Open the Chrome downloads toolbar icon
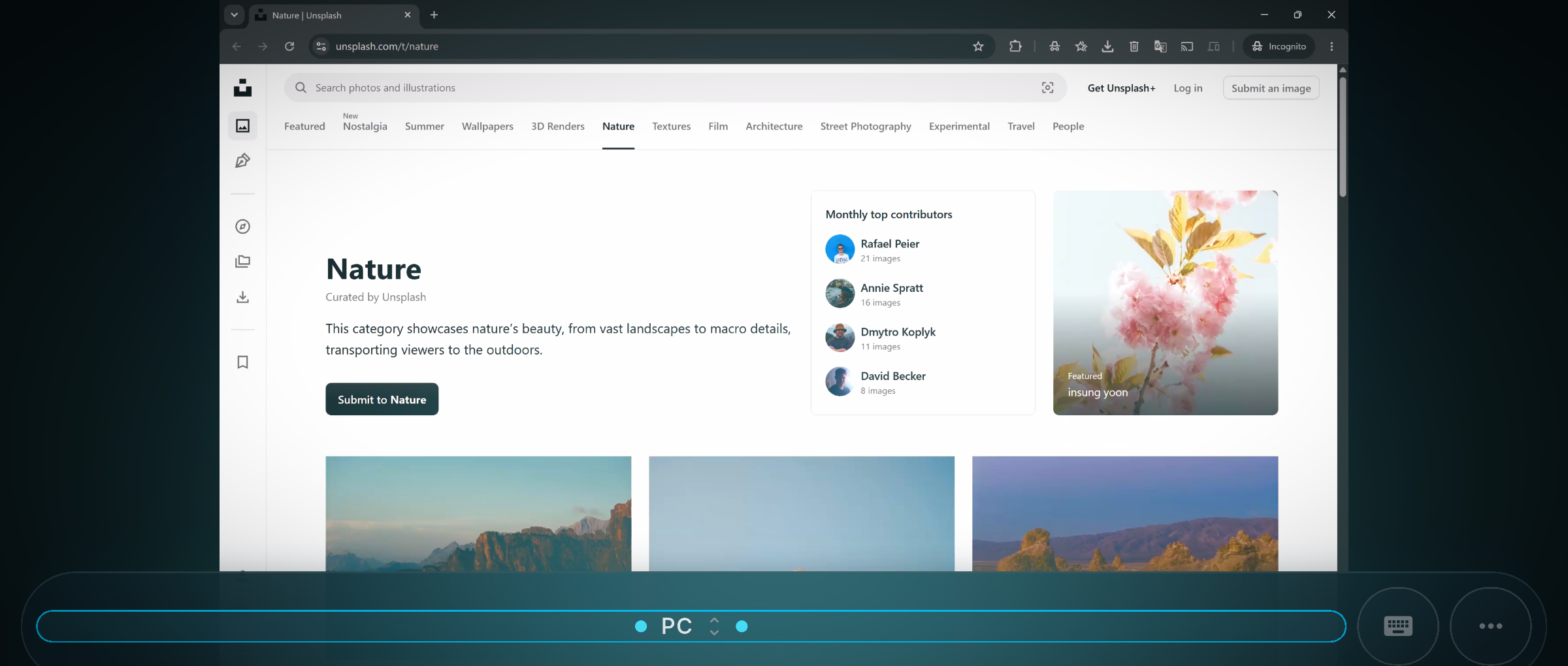This screenshot has width=1568, height=666. (x=1107, y=46)
